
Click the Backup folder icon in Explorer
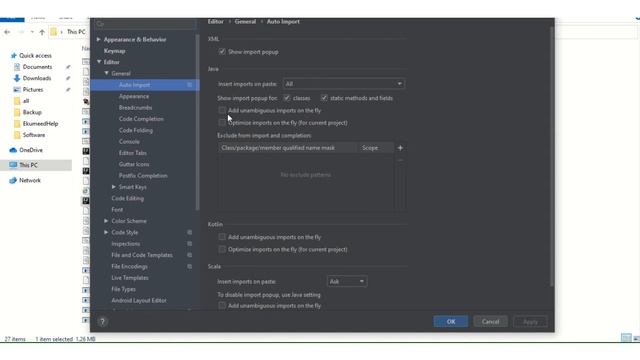pos(17,112)
